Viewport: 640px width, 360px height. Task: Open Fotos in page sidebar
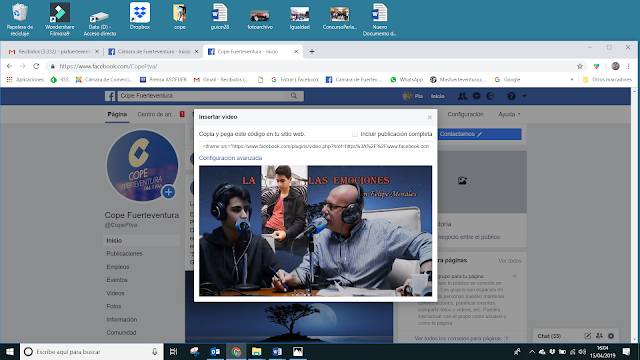[x=114, y=306]
